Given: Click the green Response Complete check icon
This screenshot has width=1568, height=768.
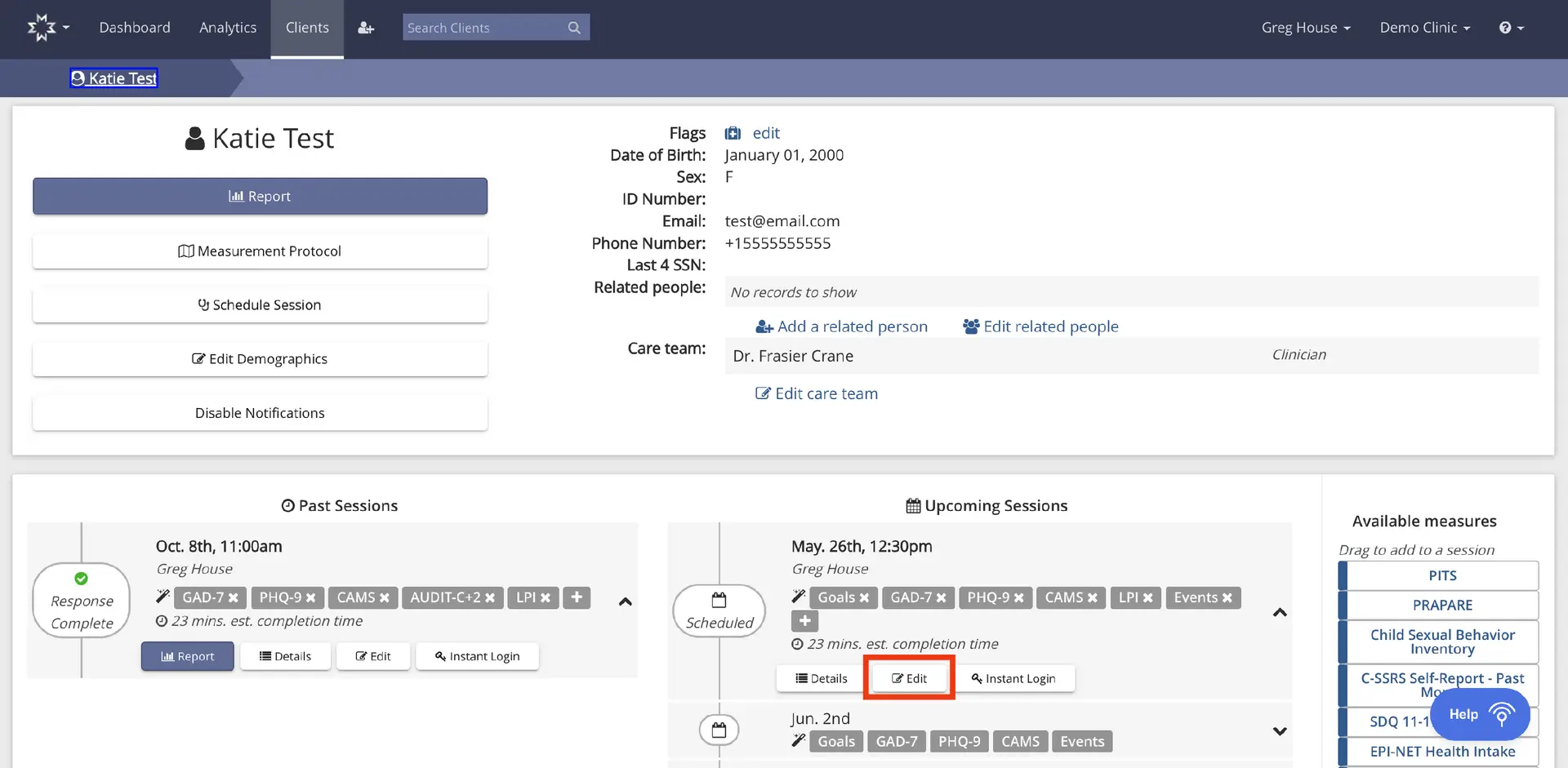Looking at the screenshot, I should coord(81,577).
